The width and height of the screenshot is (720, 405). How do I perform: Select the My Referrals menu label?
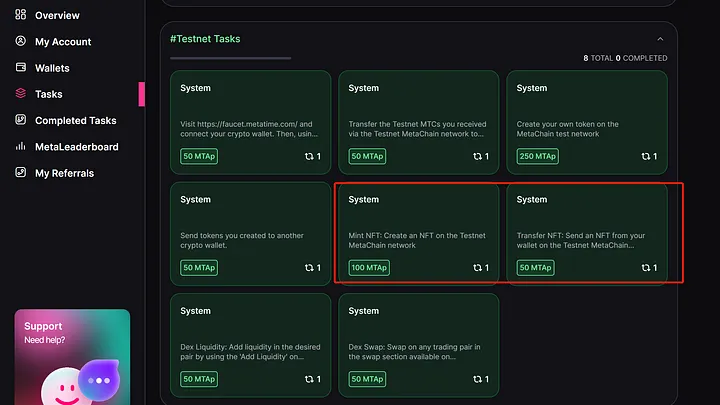coord(65,173)
